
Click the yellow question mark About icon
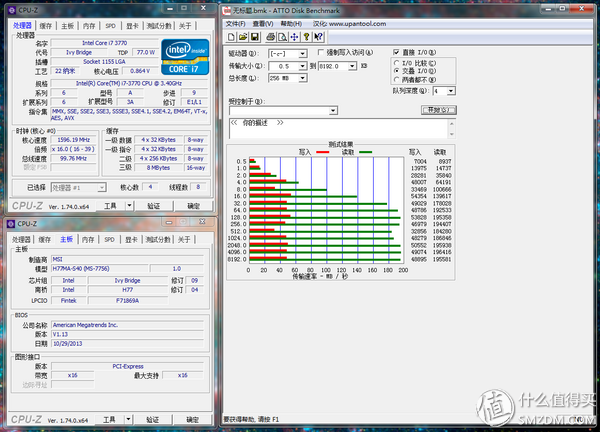(306, 37)
